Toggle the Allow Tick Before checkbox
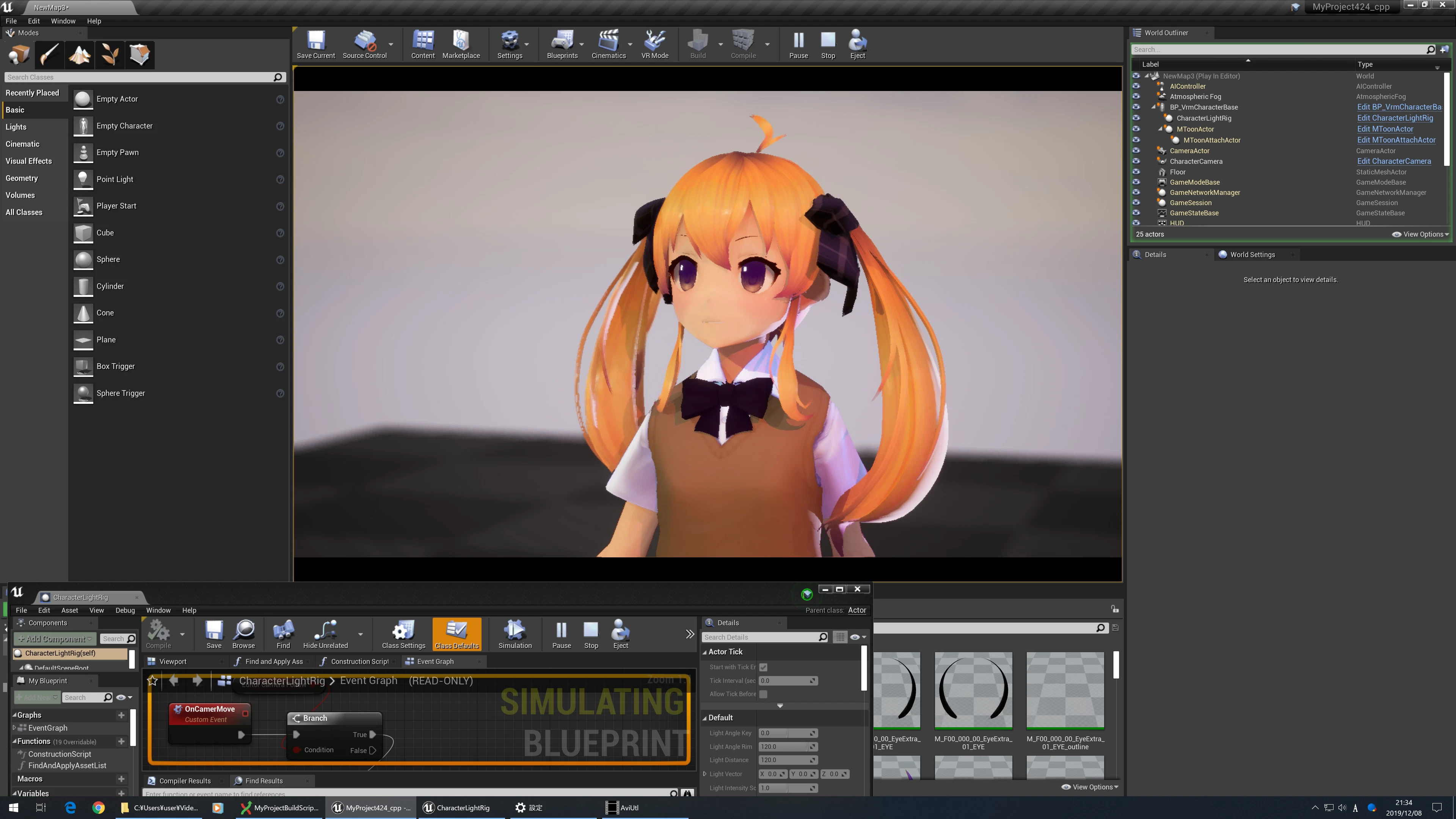 763,694
